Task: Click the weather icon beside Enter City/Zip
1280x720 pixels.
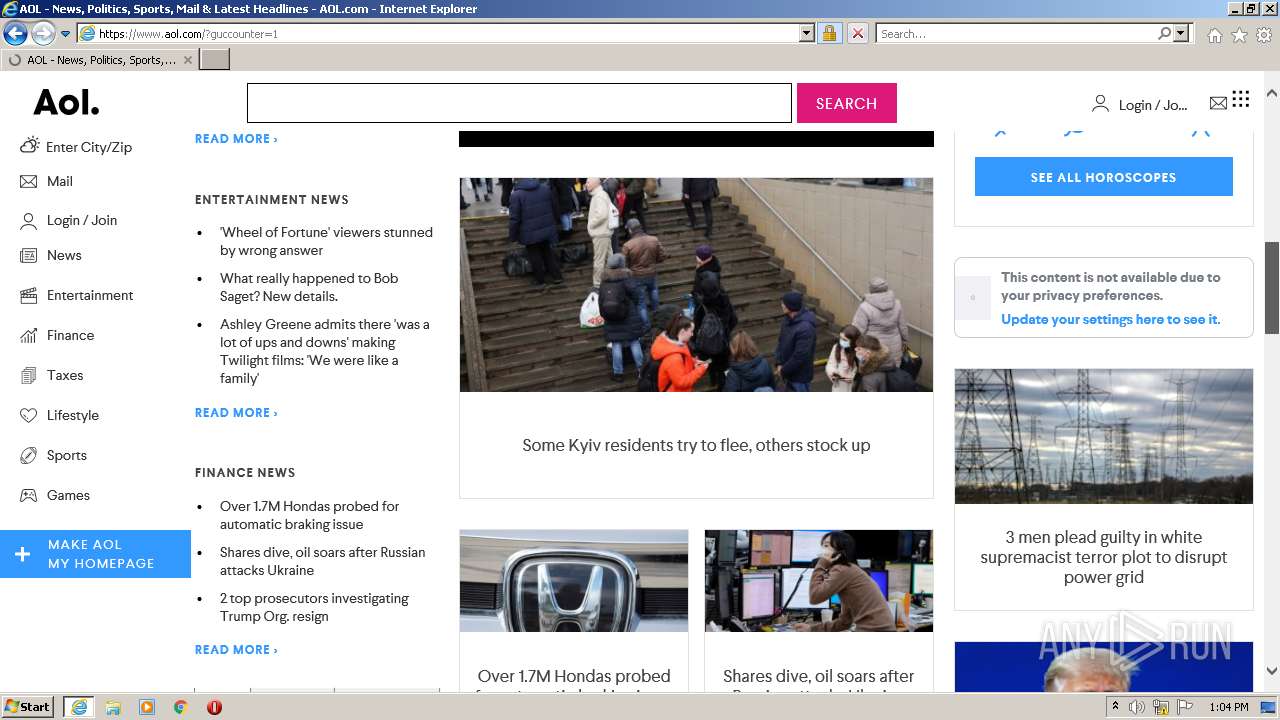Action: pos(29,146)
